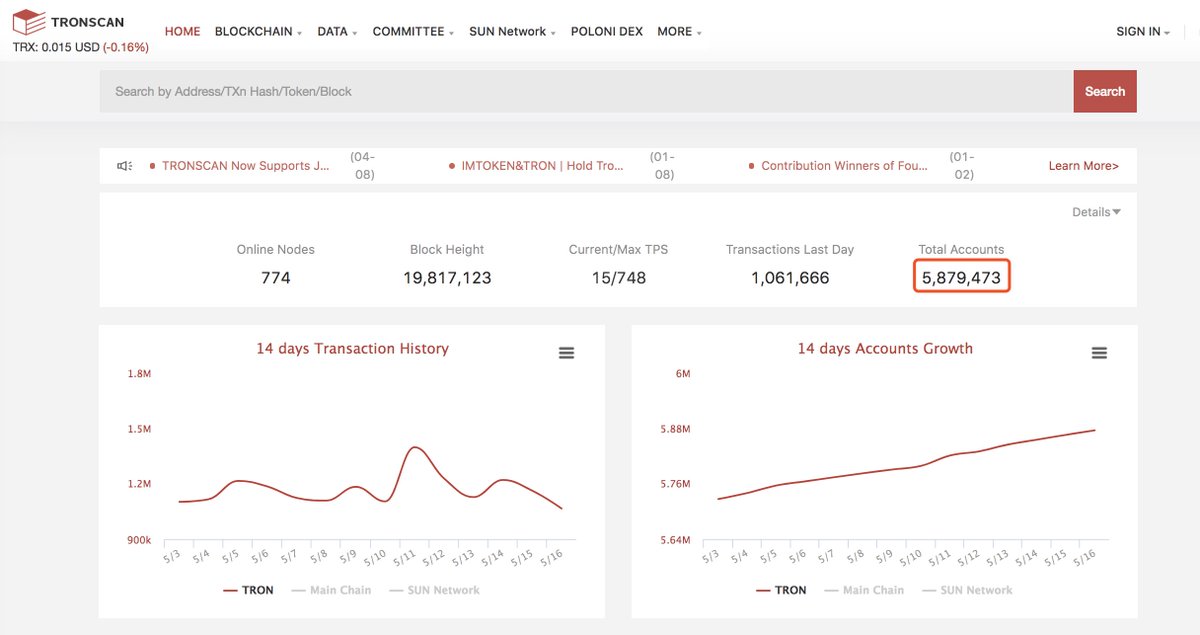Click the Block Height value 19,817,123

(x=447, y=278)
